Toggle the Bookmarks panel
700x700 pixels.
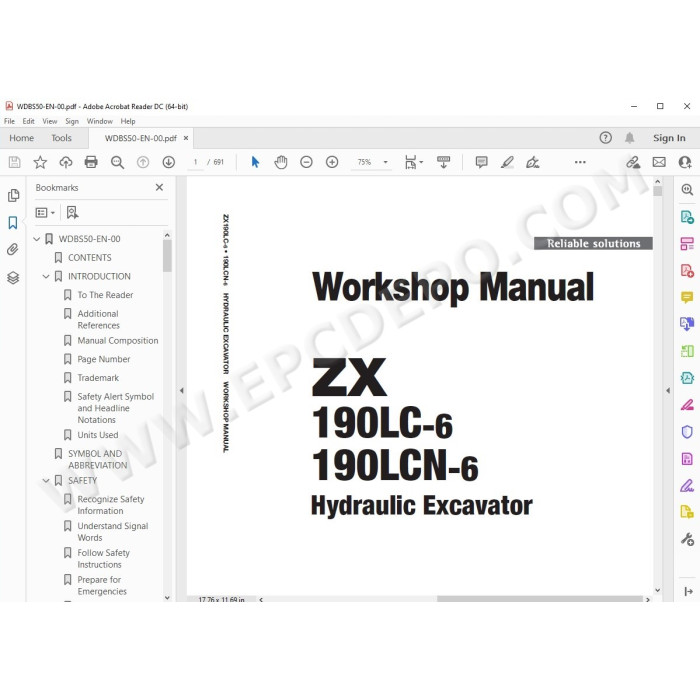(x=13, y=222)
